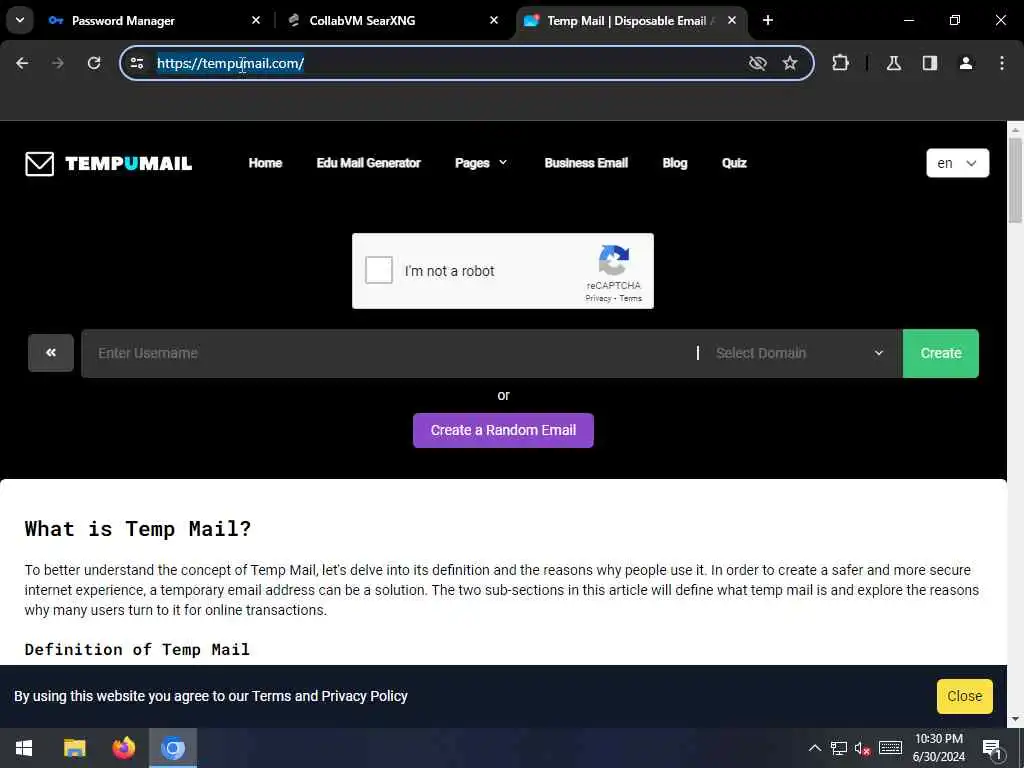The width and height of the screenshot is (1024, 768).
Task: Open the notification center icon
Action: [x=991, y=748]
